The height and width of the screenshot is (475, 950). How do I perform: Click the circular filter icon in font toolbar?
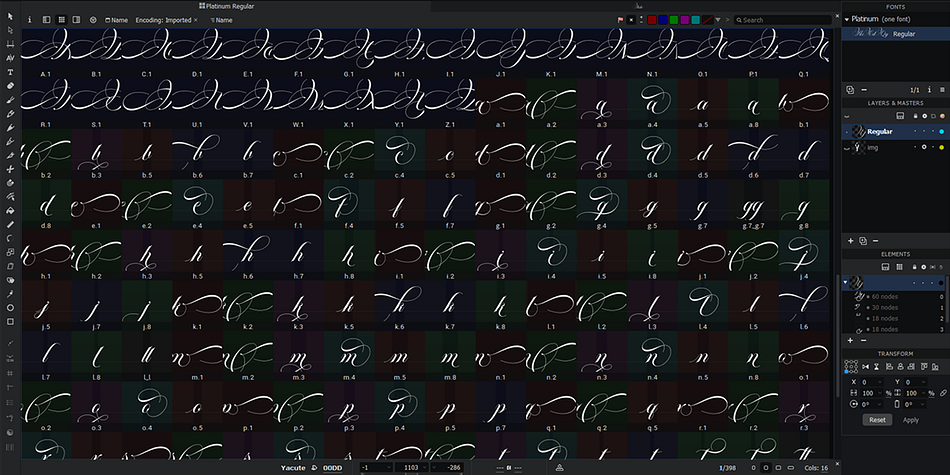[x=93, y=20]
